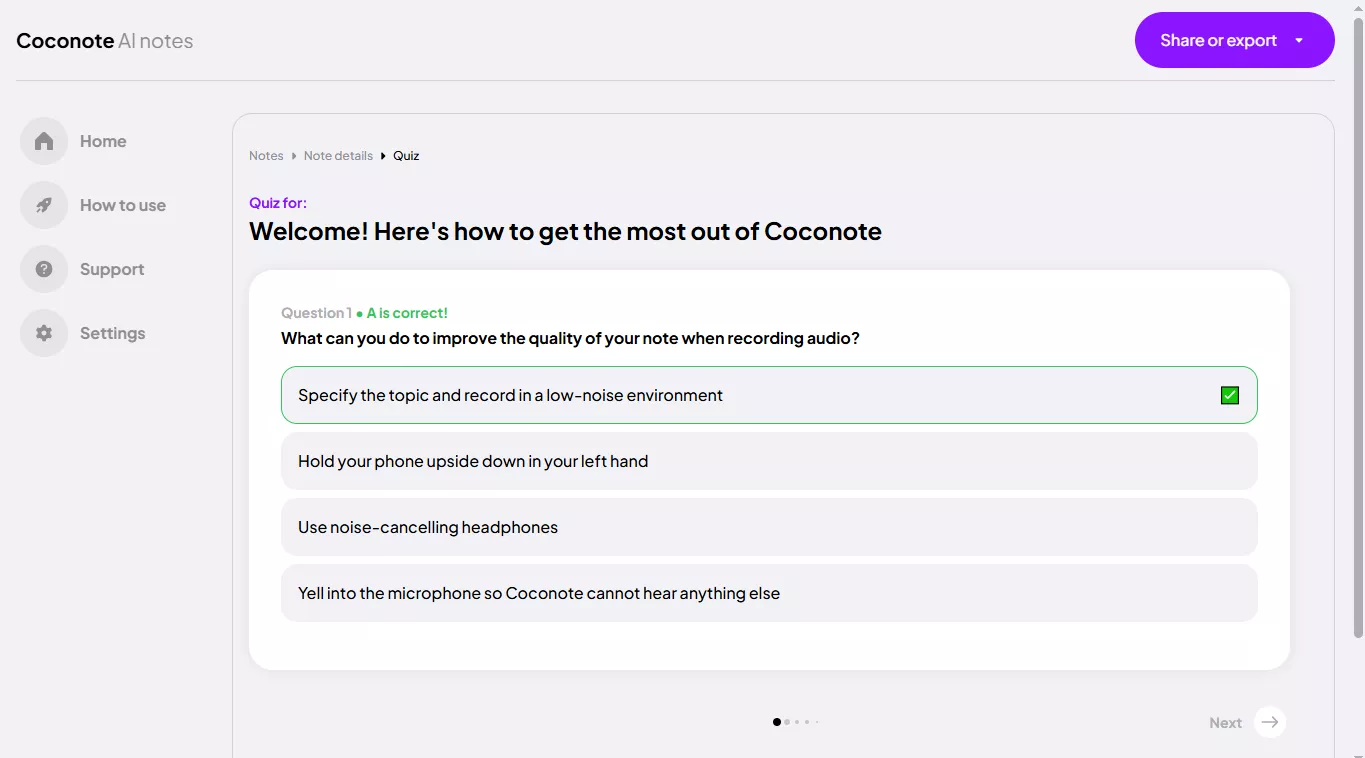Image resolution: width=1365 pixels, height=758 pixels.
Task: Click the Next link to advance
Action: point(1225,722)
